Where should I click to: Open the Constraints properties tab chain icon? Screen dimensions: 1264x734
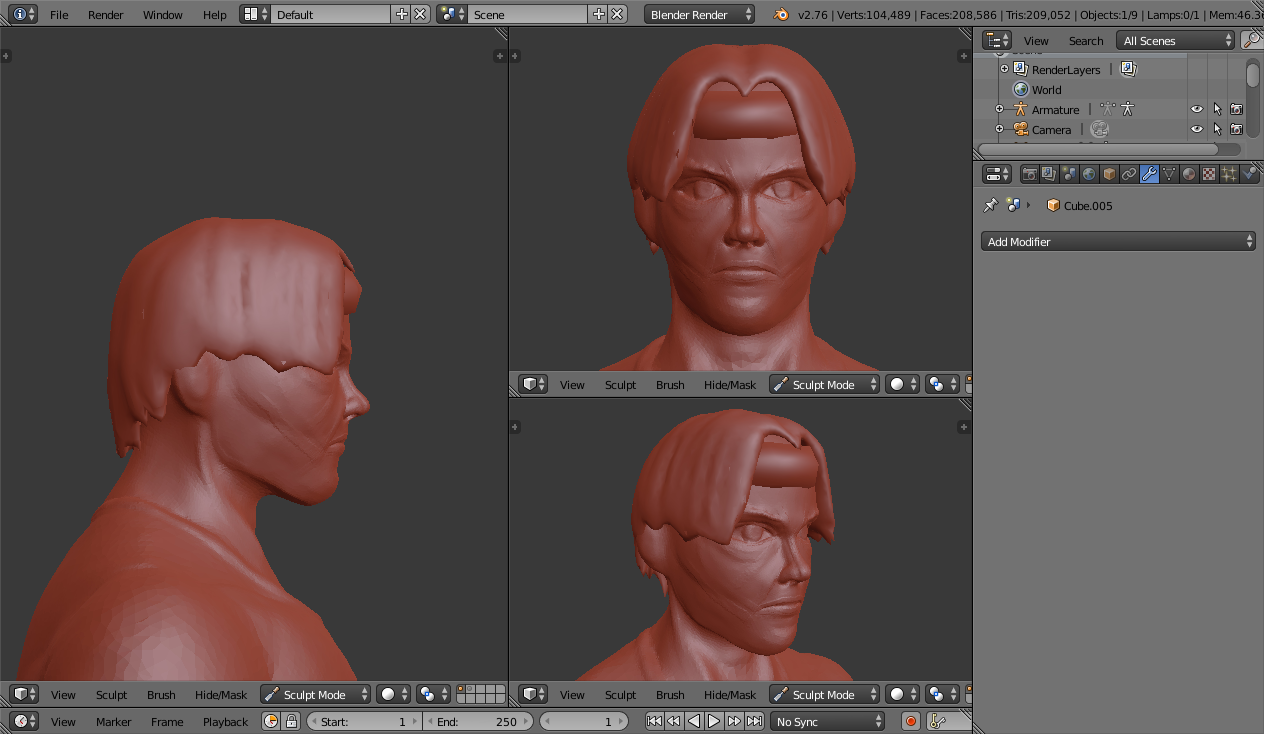[1129, 174]
